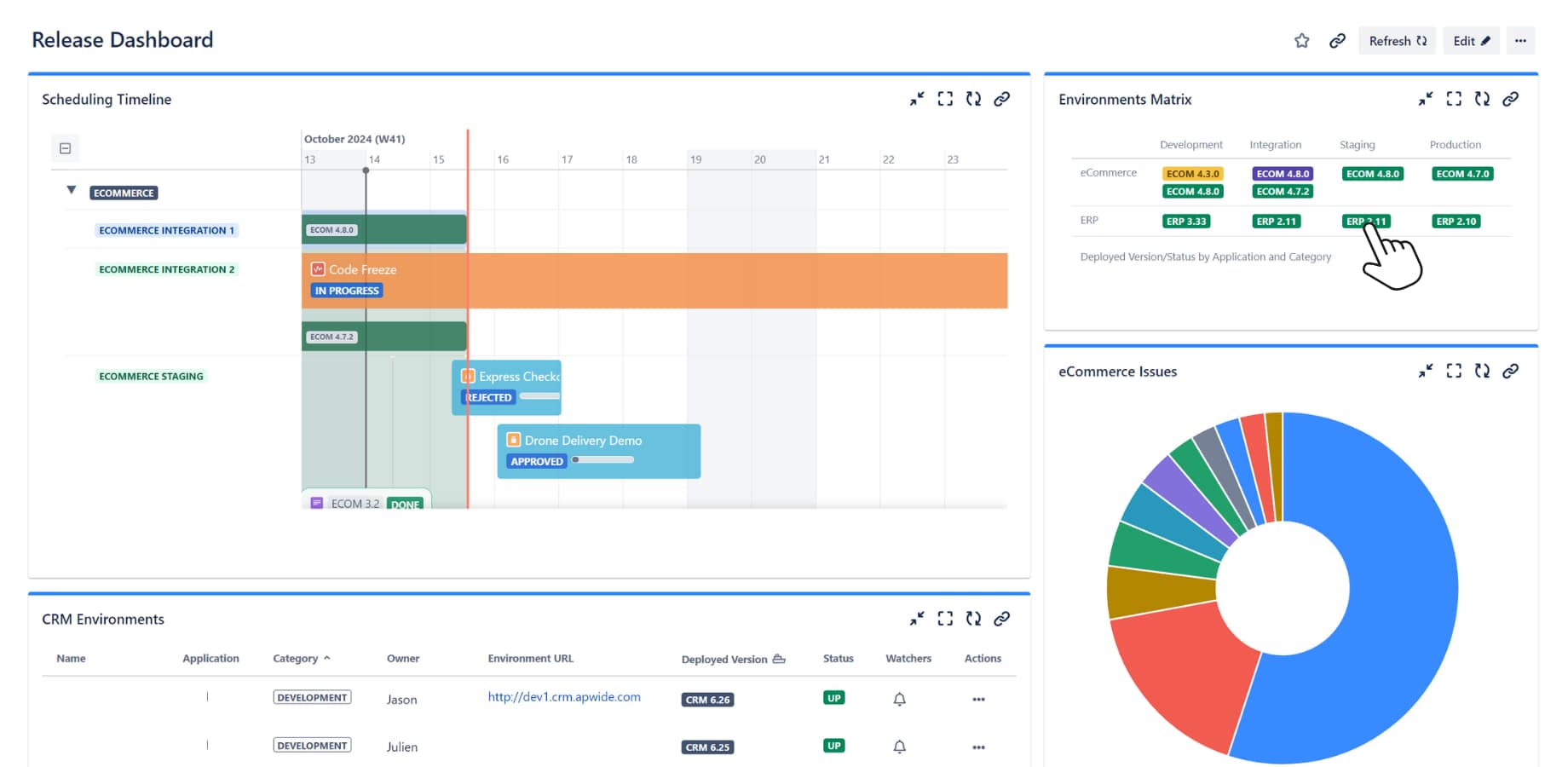Sort by Category column header
The width and height of the screenshot is (1568, 767).
[x=296, y=659]
